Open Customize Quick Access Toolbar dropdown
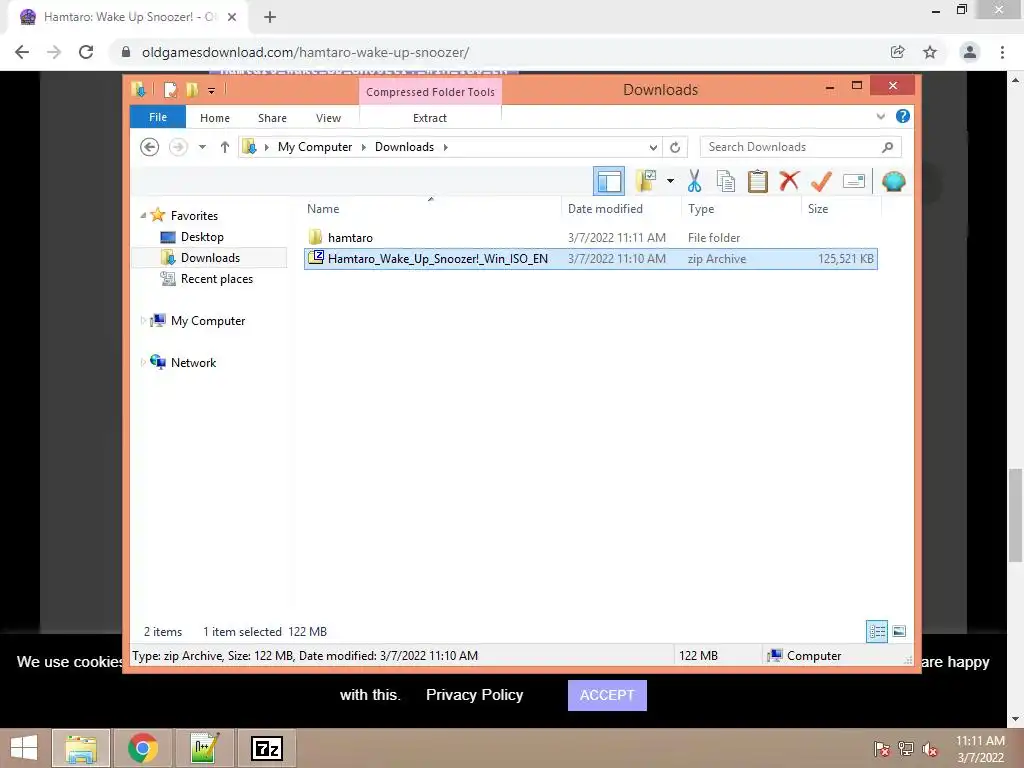The width and height of the screenshot is (1024, 768). coord(211,91)
